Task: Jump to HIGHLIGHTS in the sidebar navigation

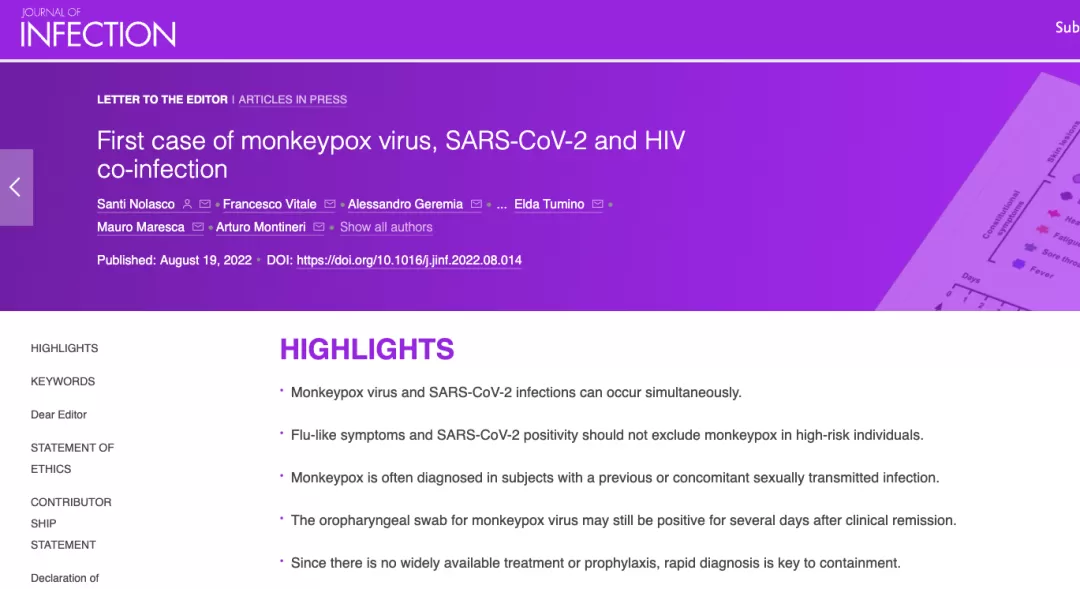Action: tap(64, 348)
